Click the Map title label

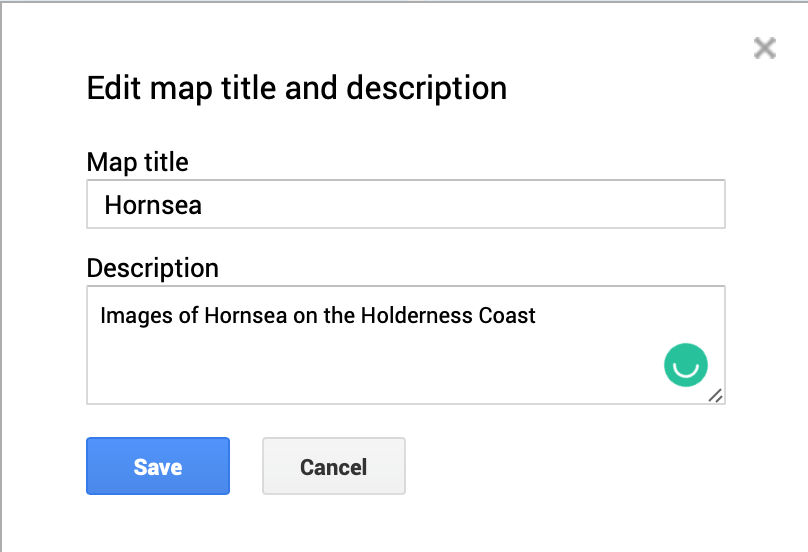(137, 161)
